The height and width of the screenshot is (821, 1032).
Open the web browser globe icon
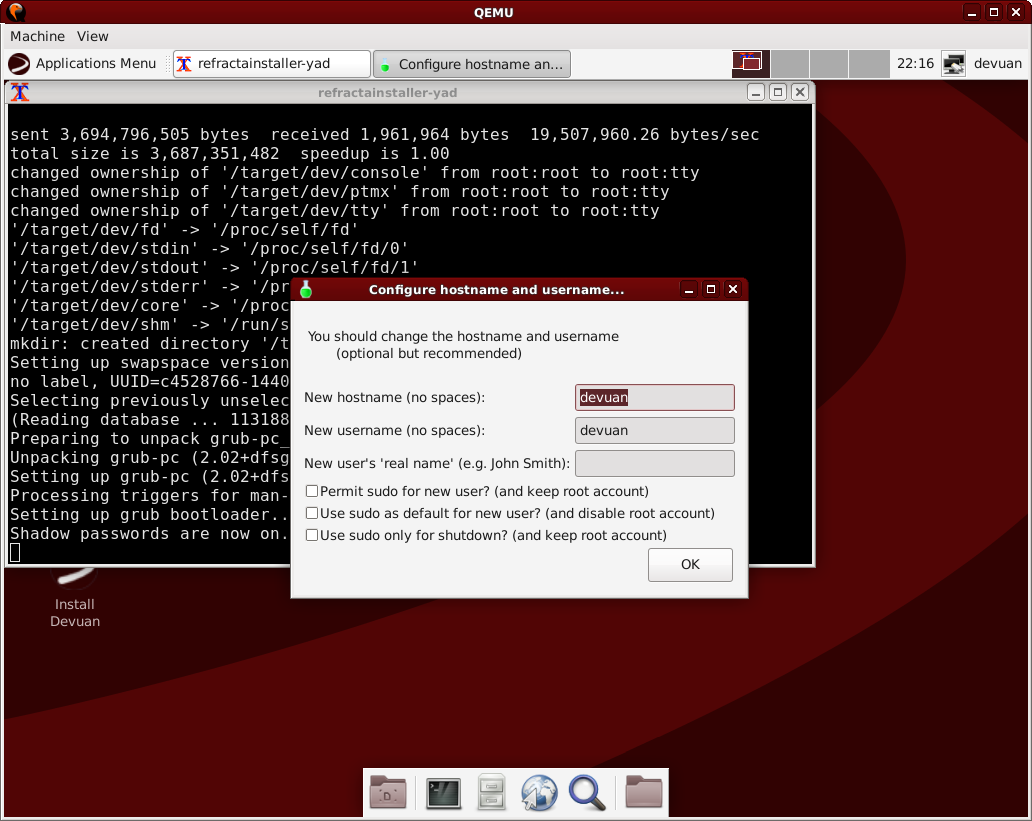coord(538,793)
